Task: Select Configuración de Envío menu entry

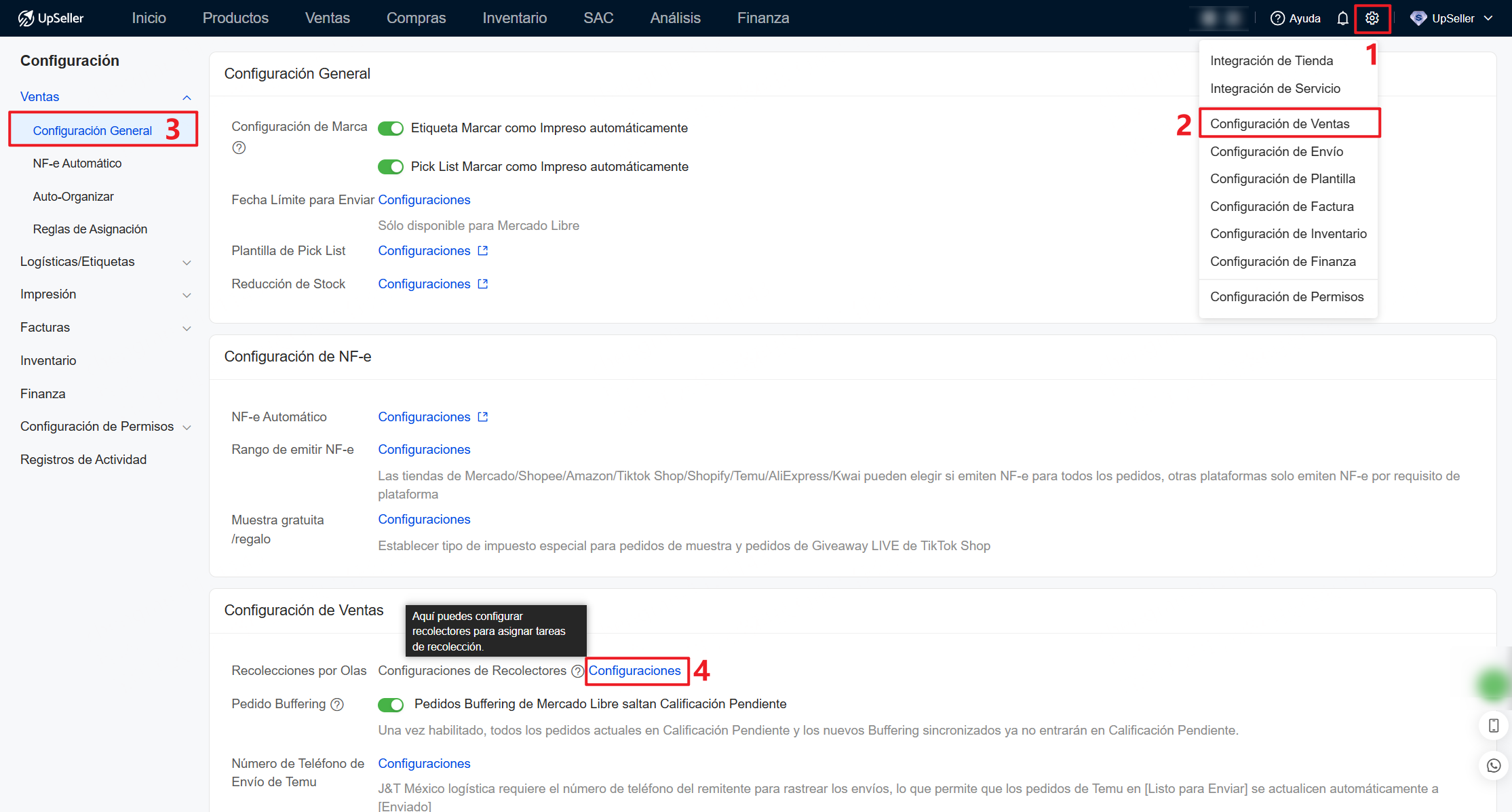Action: coord(1276,151)
